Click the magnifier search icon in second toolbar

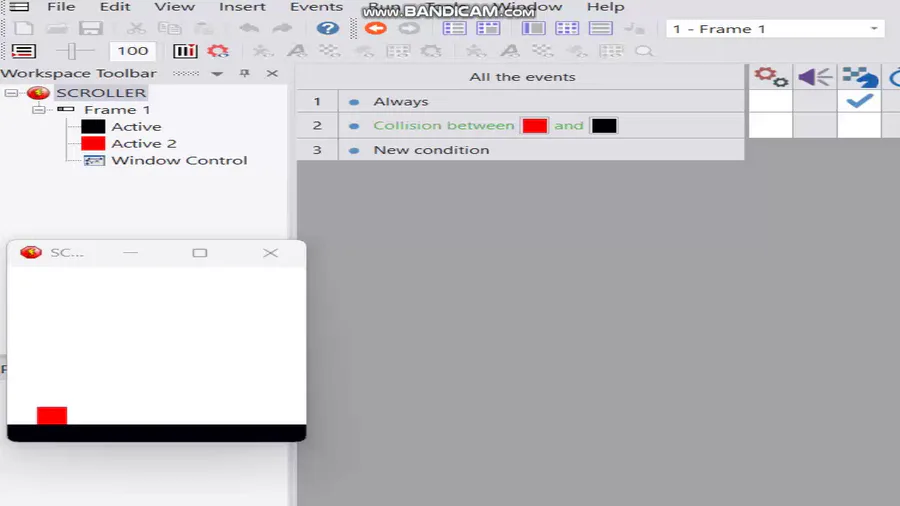[645, 51]
